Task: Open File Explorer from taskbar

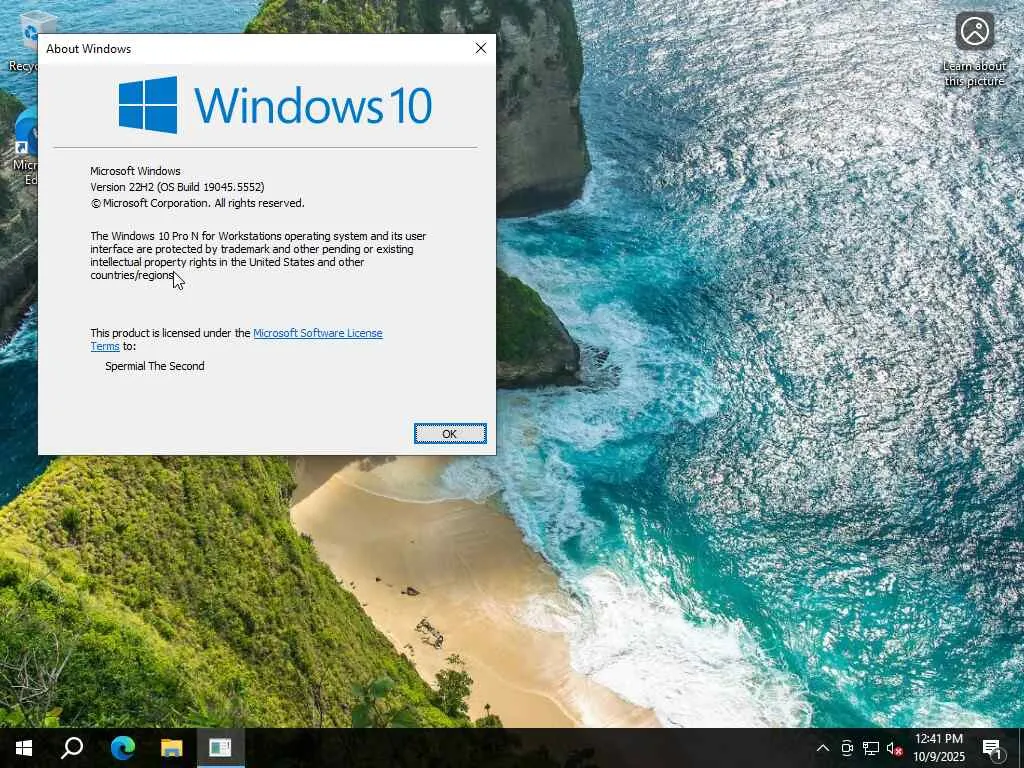Action: coord(171,748)
